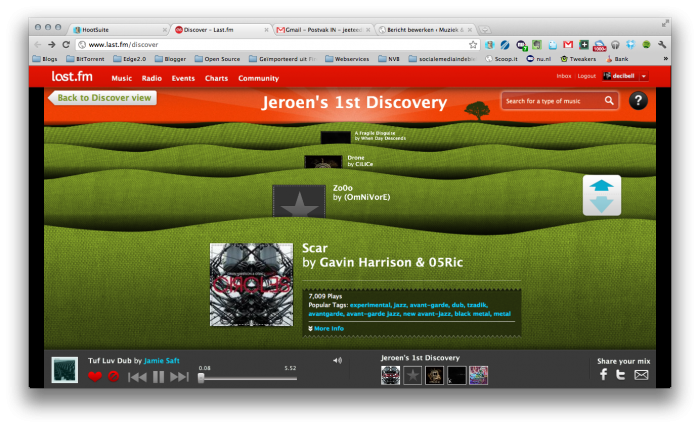Open the last.fm logo home link

[x=72, y=76]
